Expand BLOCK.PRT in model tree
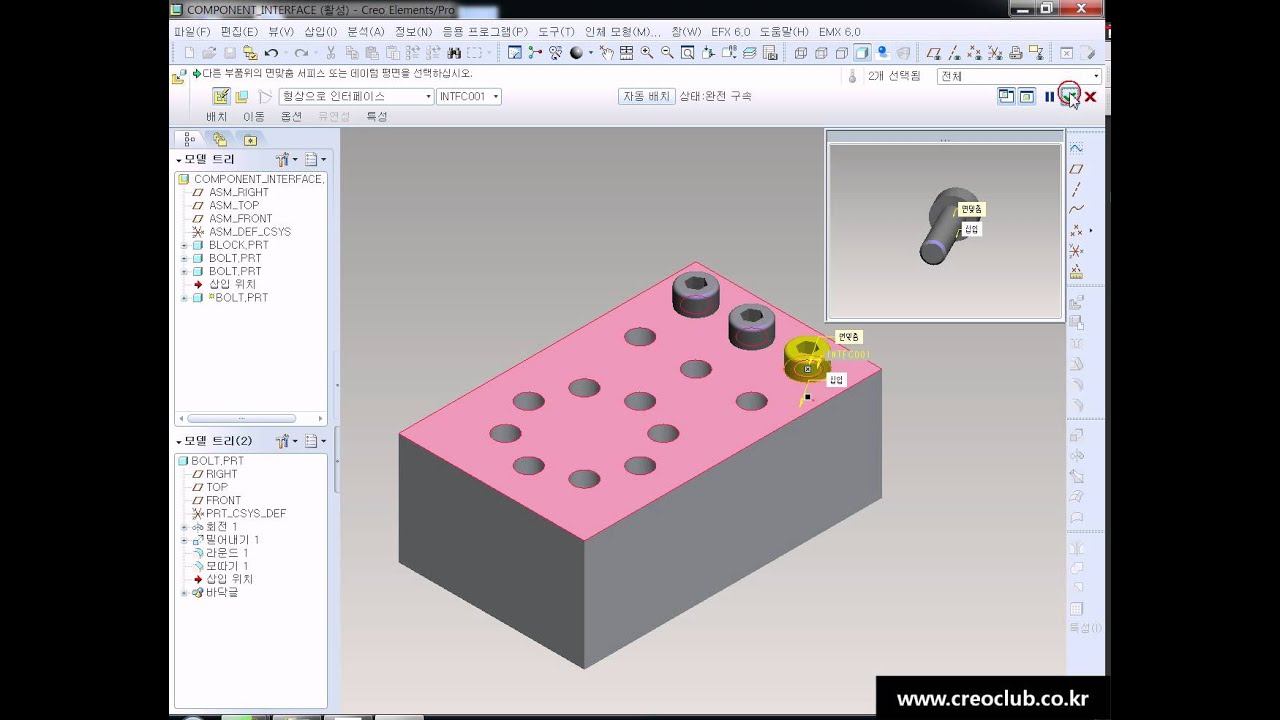1280x720 pixels. 184,245
